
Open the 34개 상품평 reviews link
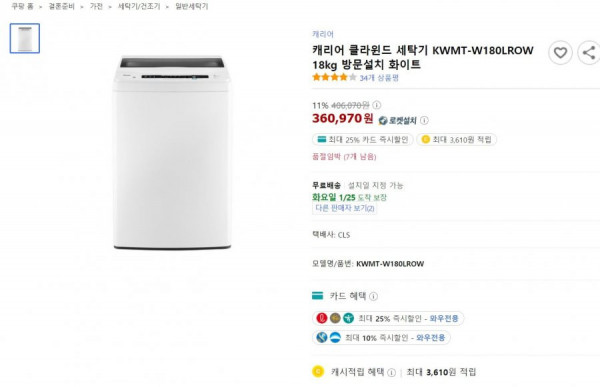[x=379, y=78]
